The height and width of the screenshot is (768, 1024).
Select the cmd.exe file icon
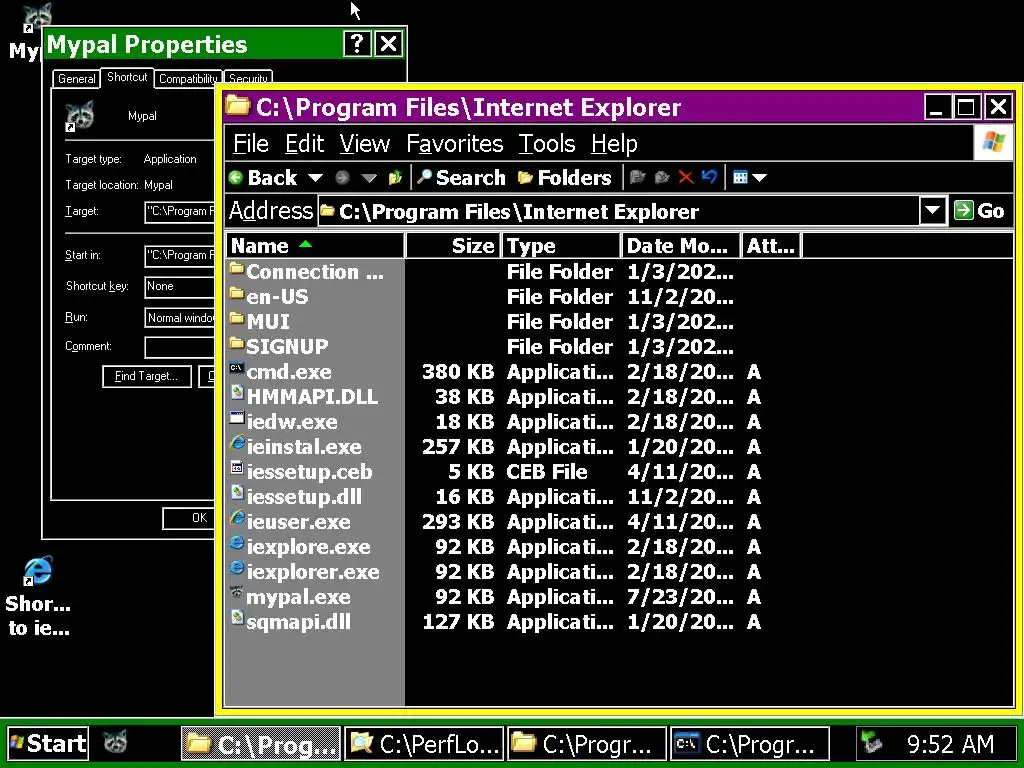point(236,368)
